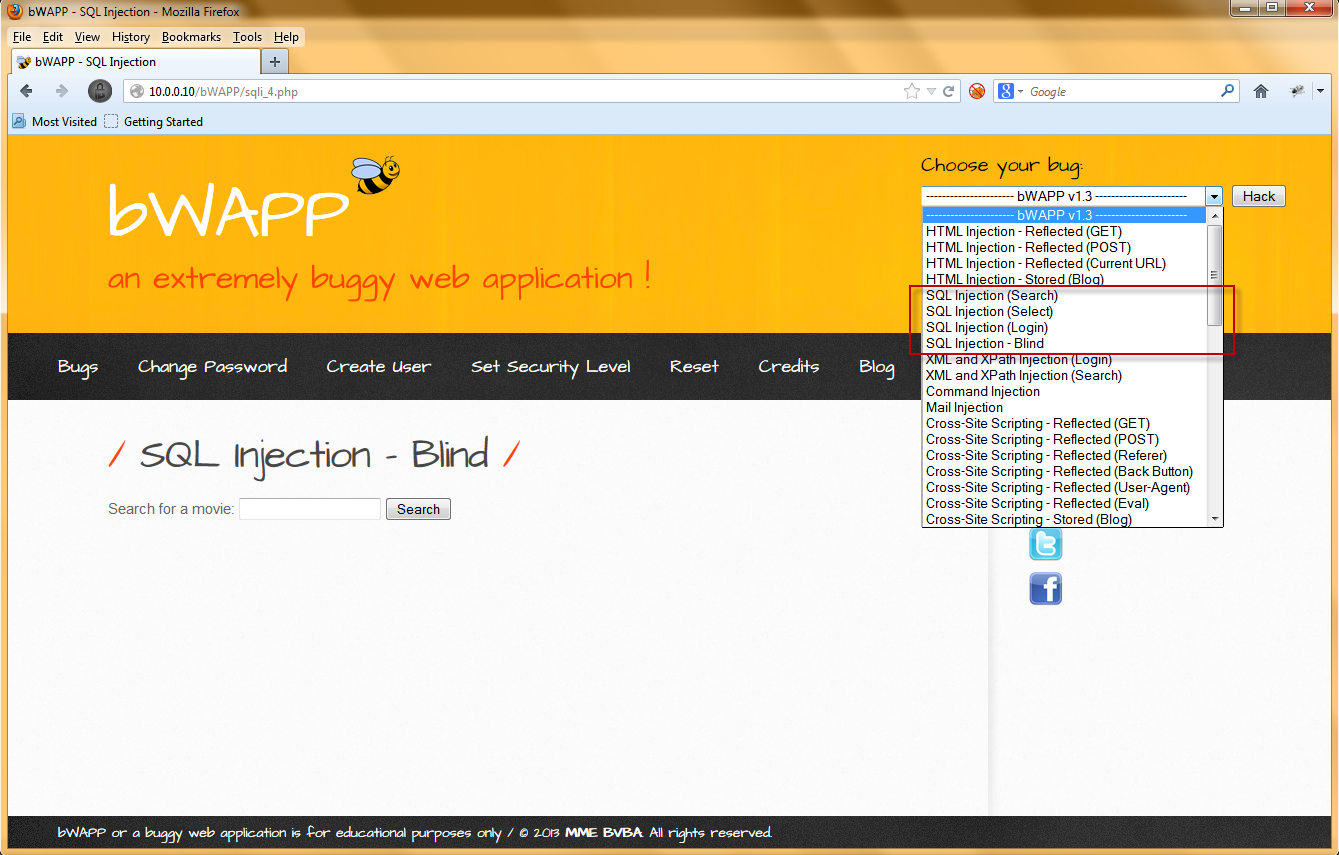The image size is (1339, 855).
Task: Open the Bookmarks menu
Action: point(191,37)
